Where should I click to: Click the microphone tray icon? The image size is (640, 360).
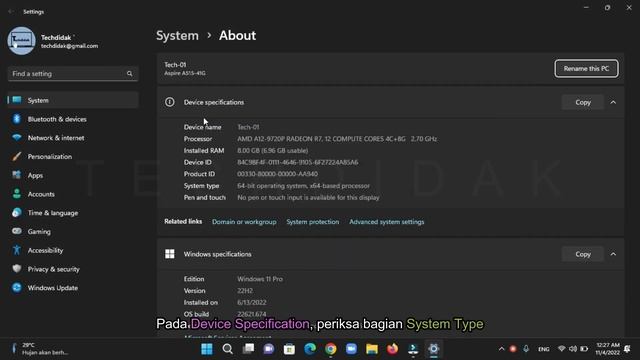click(x=526, y=349)
